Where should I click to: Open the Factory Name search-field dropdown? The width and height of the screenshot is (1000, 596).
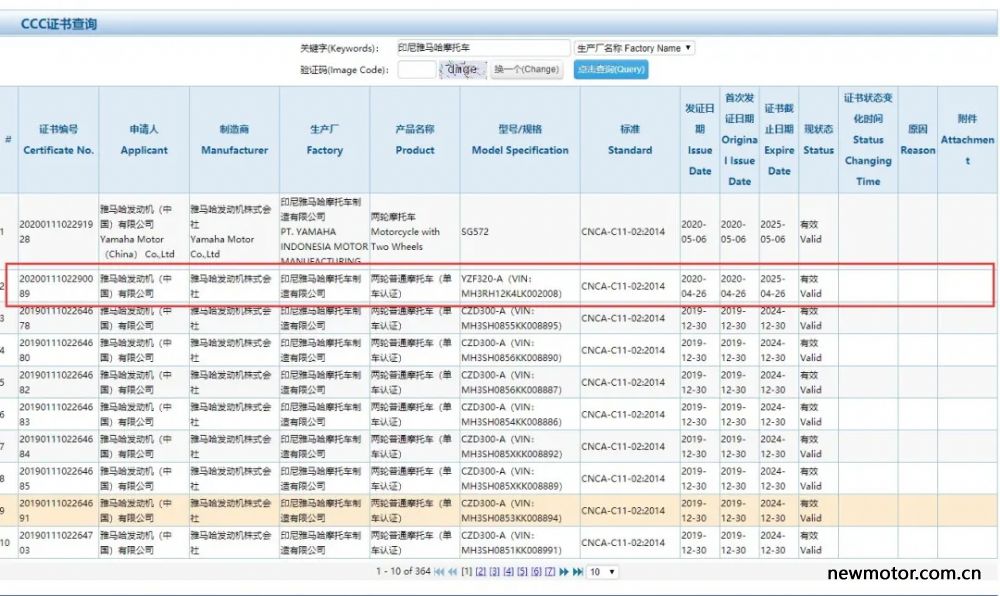pos(634,48)
